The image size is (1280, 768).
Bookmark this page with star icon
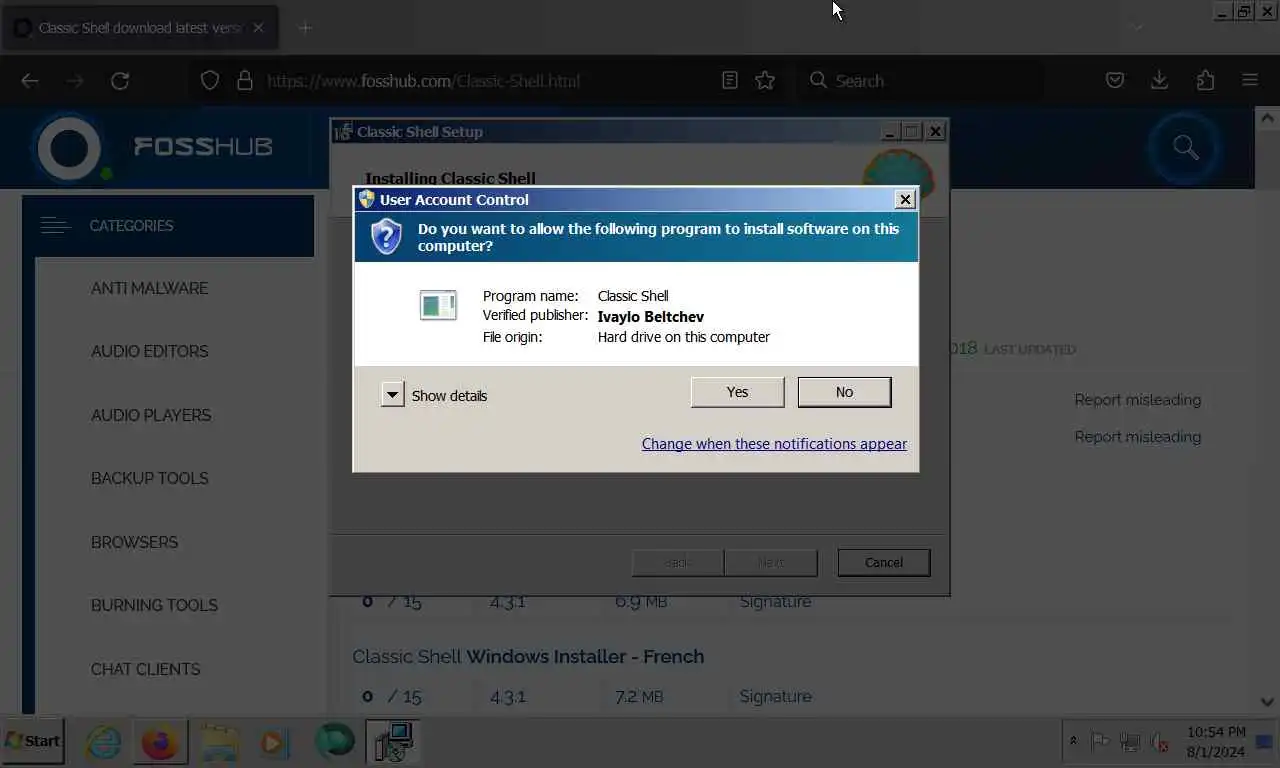[765, 81]
